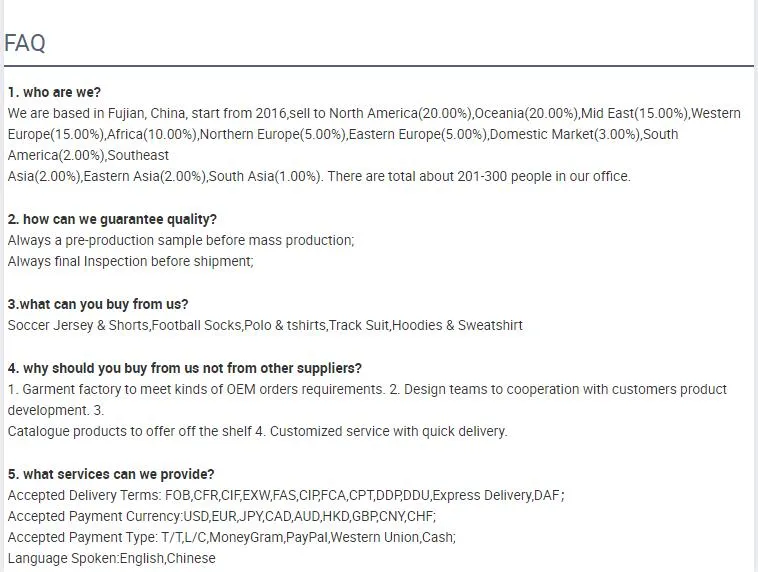Click the line mentioning 201-300 people in office

coord(319,176)
